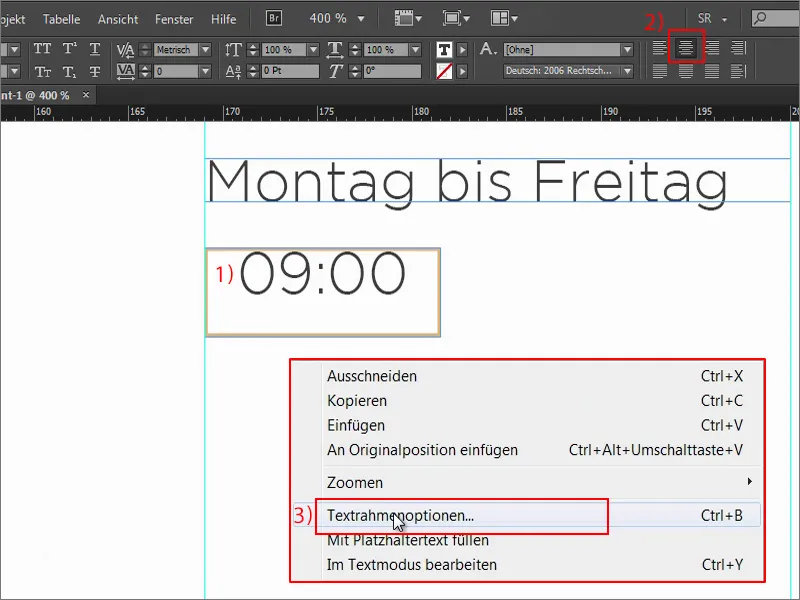
Task: Click the view options icon
Action: (408, 19)
